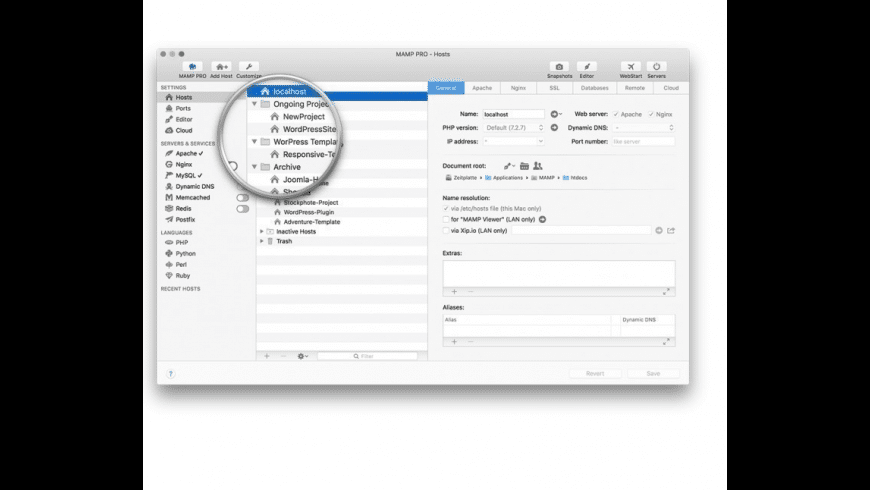Toggle the Nginx web server checkbox

pos(651,114)
